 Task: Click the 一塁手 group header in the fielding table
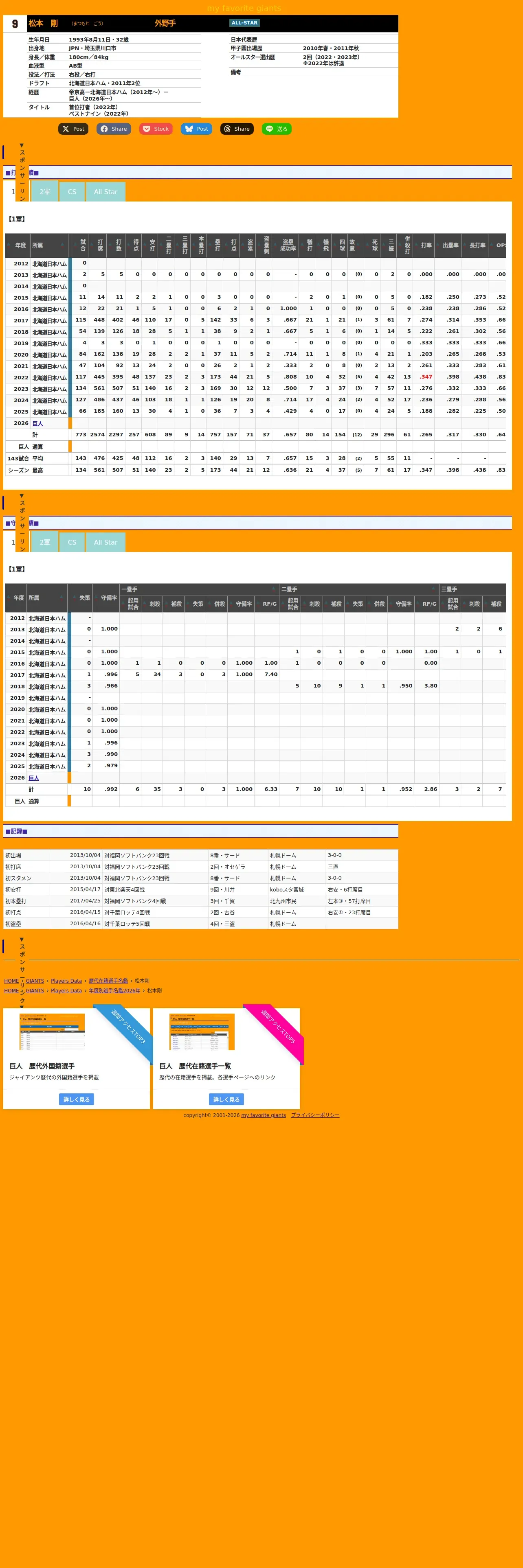click(x=199, y=589)
